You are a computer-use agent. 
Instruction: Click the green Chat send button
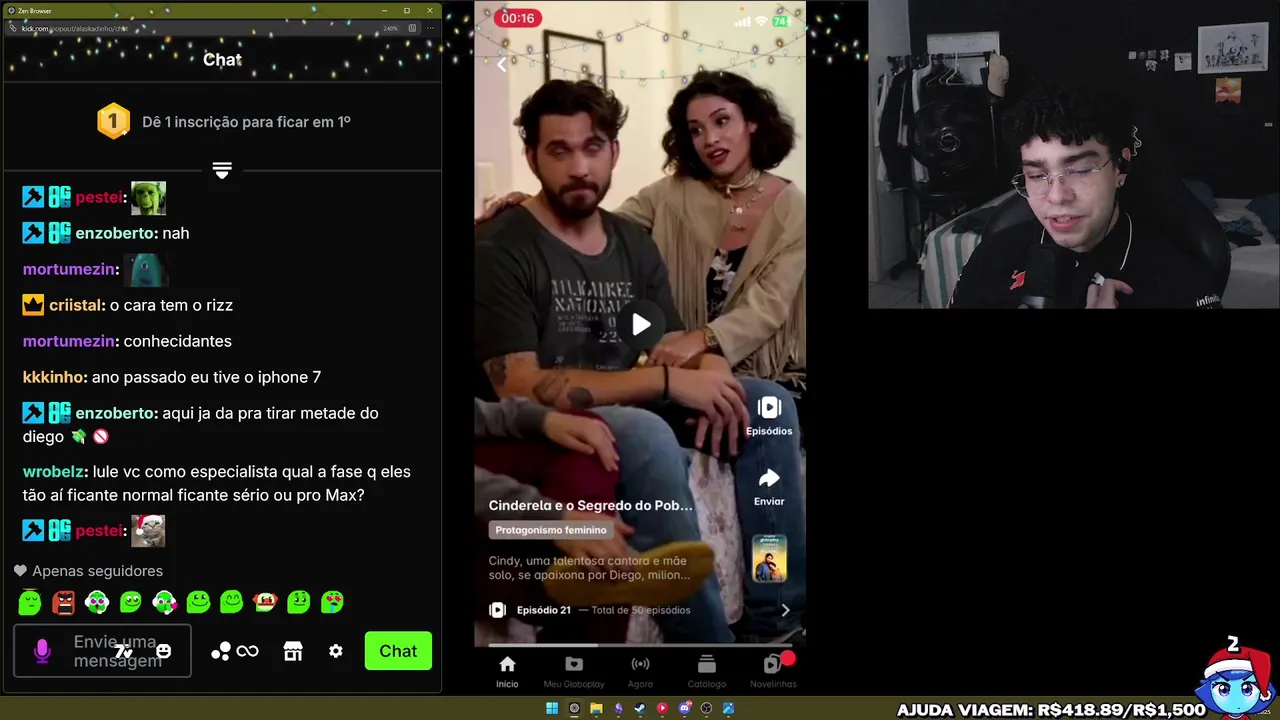coord(398,651)
